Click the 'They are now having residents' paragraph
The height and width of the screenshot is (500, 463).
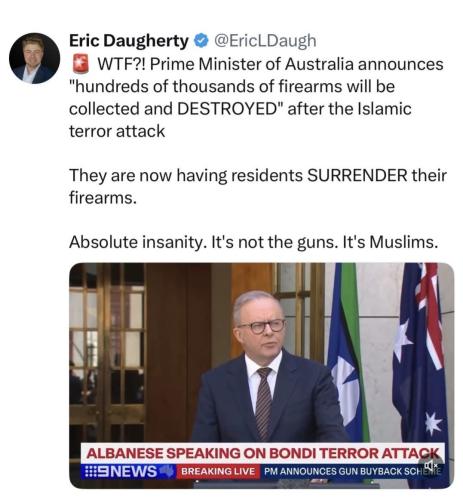tap(258, 186)
